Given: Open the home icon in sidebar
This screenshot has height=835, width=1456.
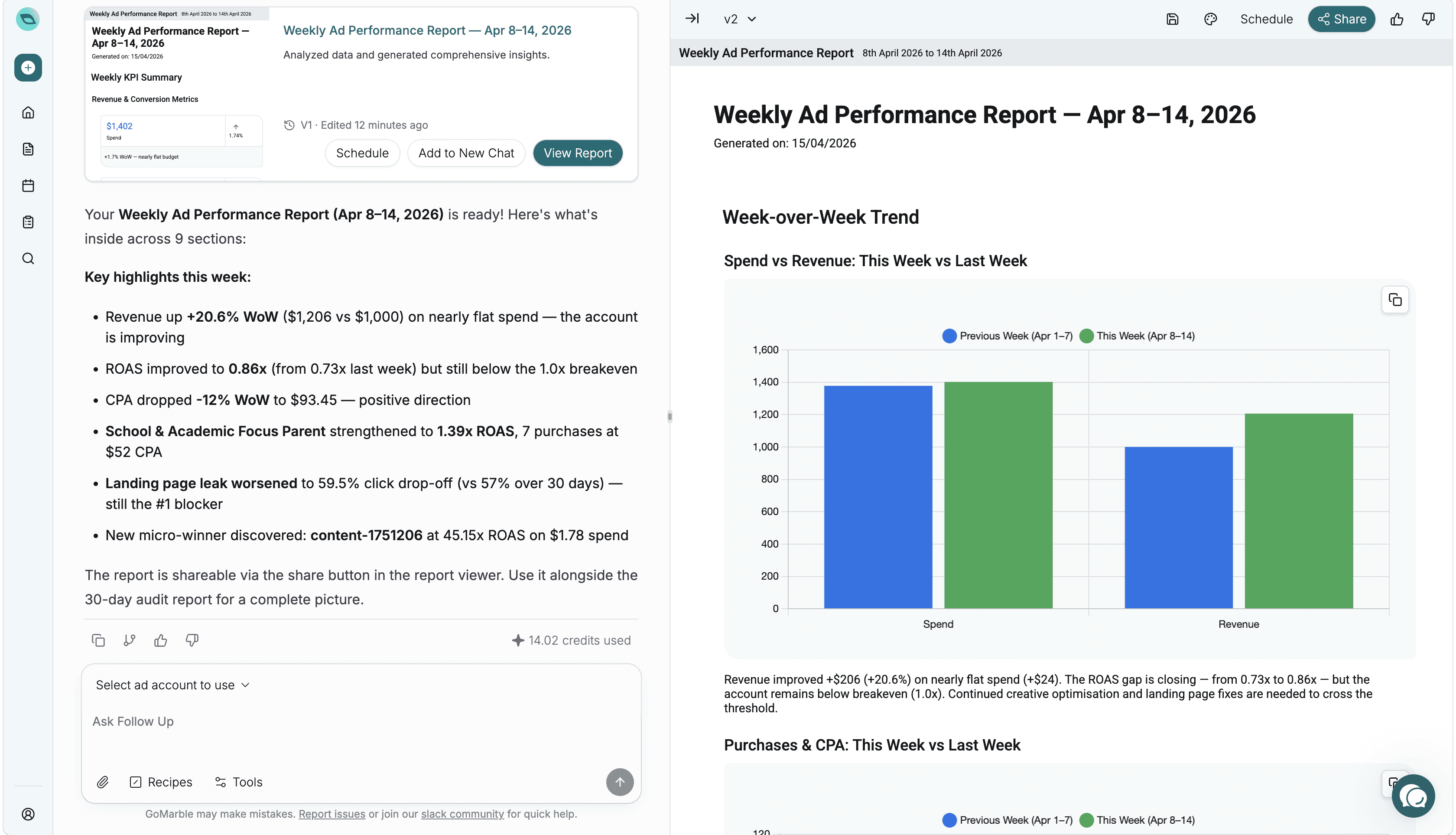Looking at the screenshot, I should click(27, 112).
